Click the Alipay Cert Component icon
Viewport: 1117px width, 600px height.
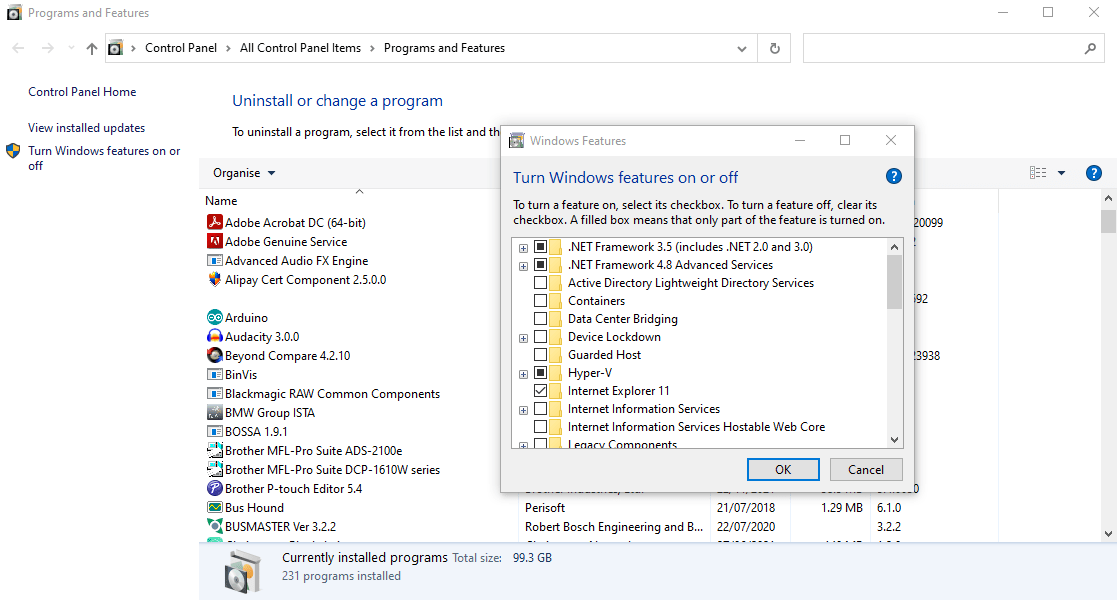[214, 279]
